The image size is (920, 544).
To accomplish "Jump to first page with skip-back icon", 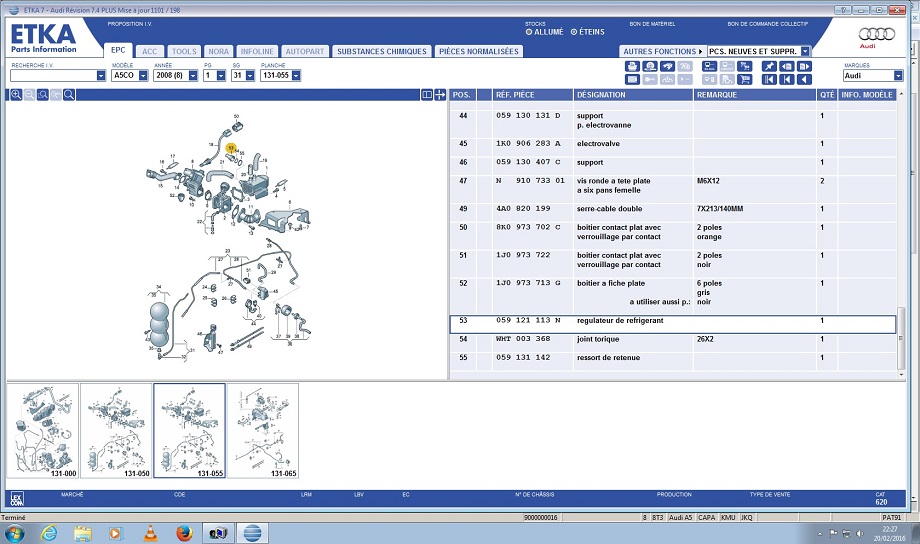I will [769, 79].
